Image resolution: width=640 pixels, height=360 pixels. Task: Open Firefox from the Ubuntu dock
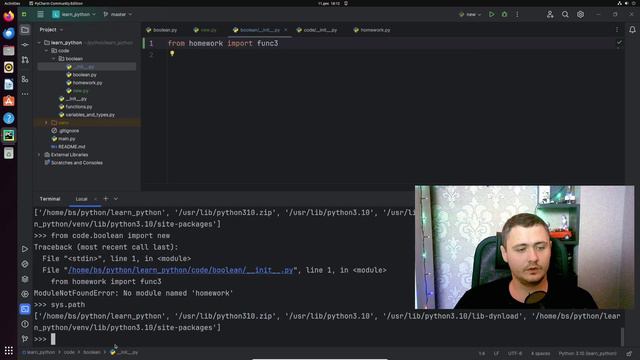pos(9,16)
